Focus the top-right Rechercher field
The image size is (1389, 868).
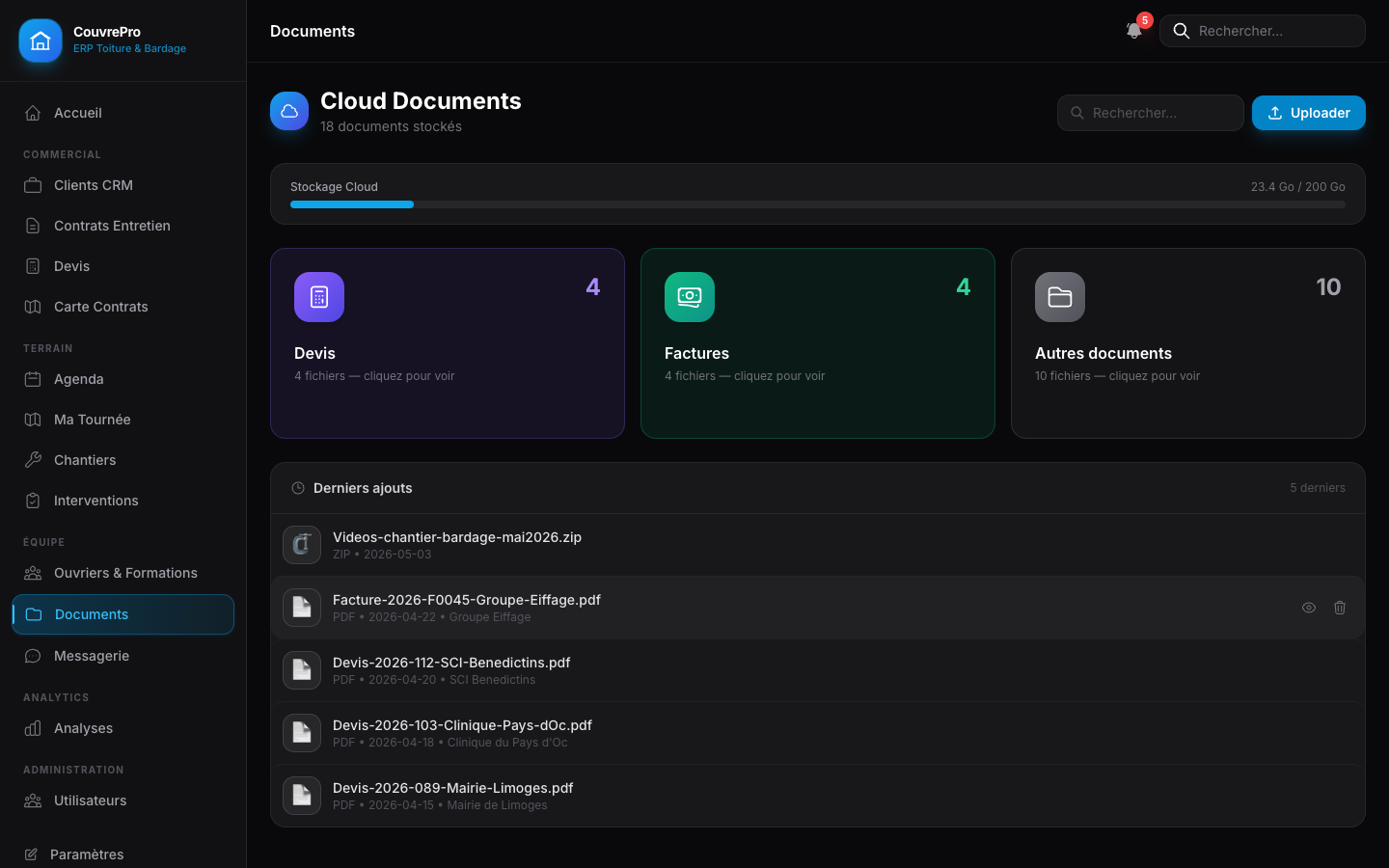click(x=1263, y=31)
